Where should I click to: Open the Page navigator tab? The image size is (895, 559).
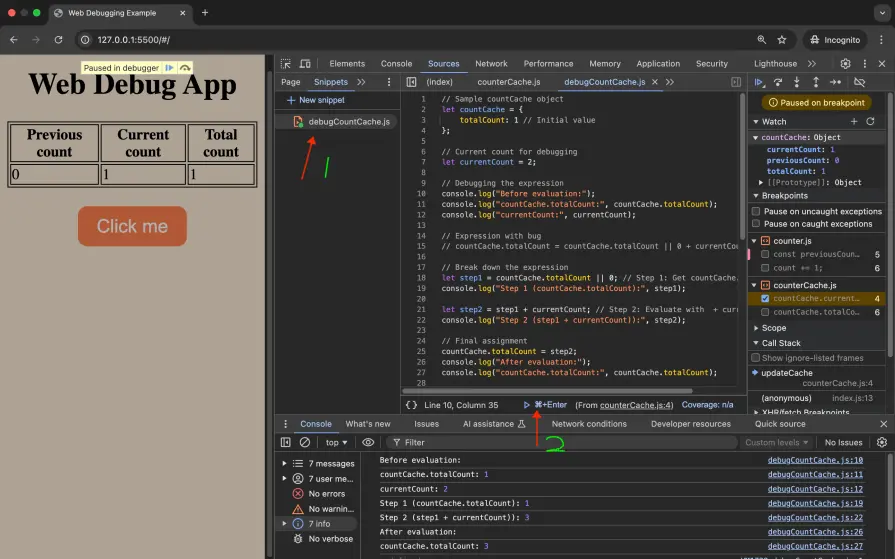click(x=291, y=82)
